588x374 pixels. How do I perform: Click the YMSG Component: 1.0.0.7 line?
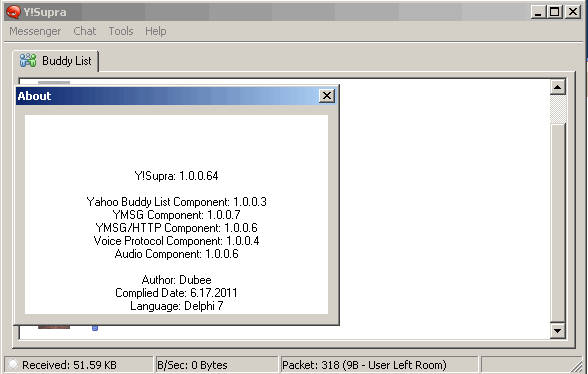click(176, 215)
